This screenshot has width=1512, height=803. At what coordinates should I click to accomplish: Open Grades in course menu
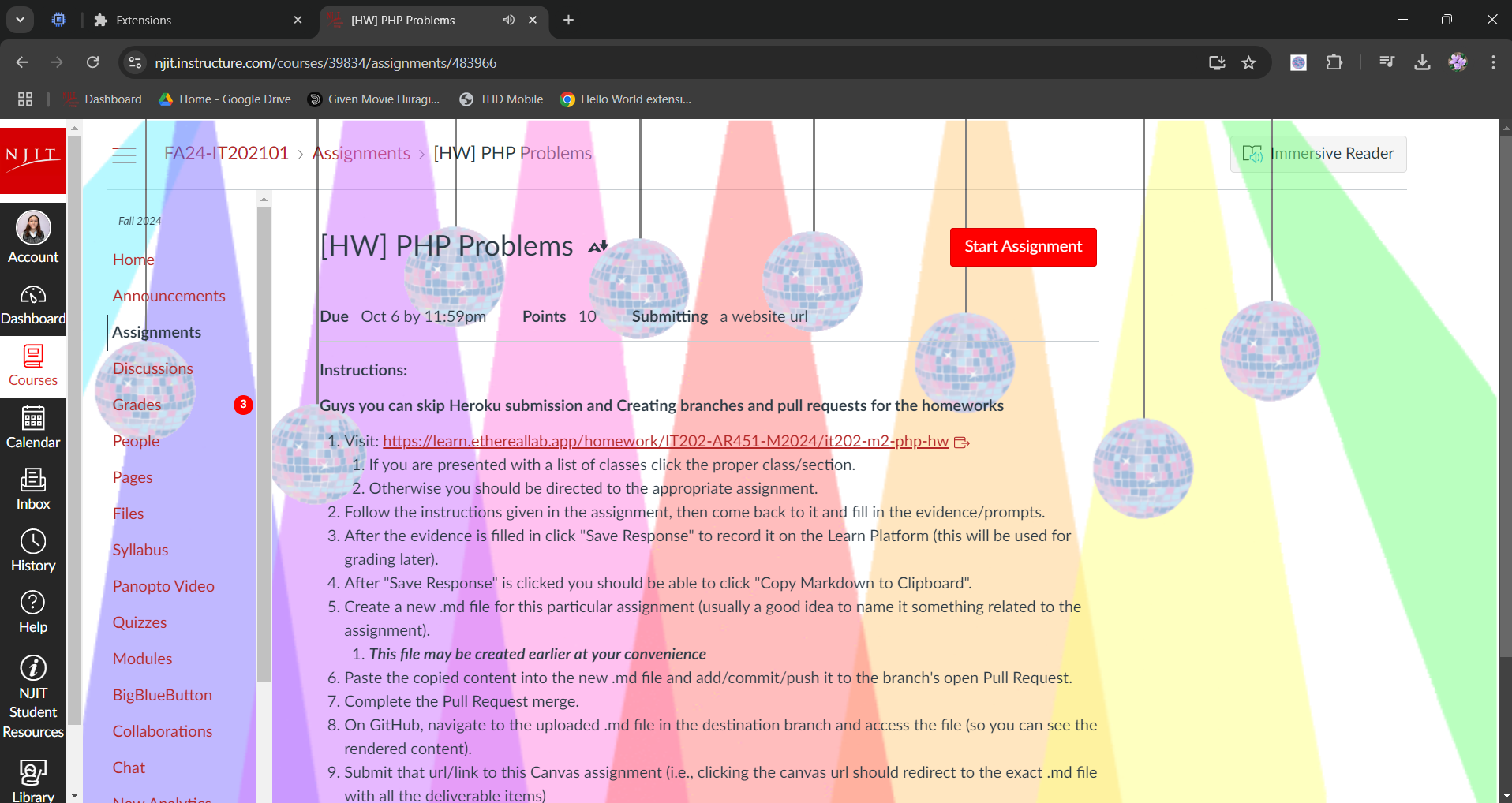(137, 405)
